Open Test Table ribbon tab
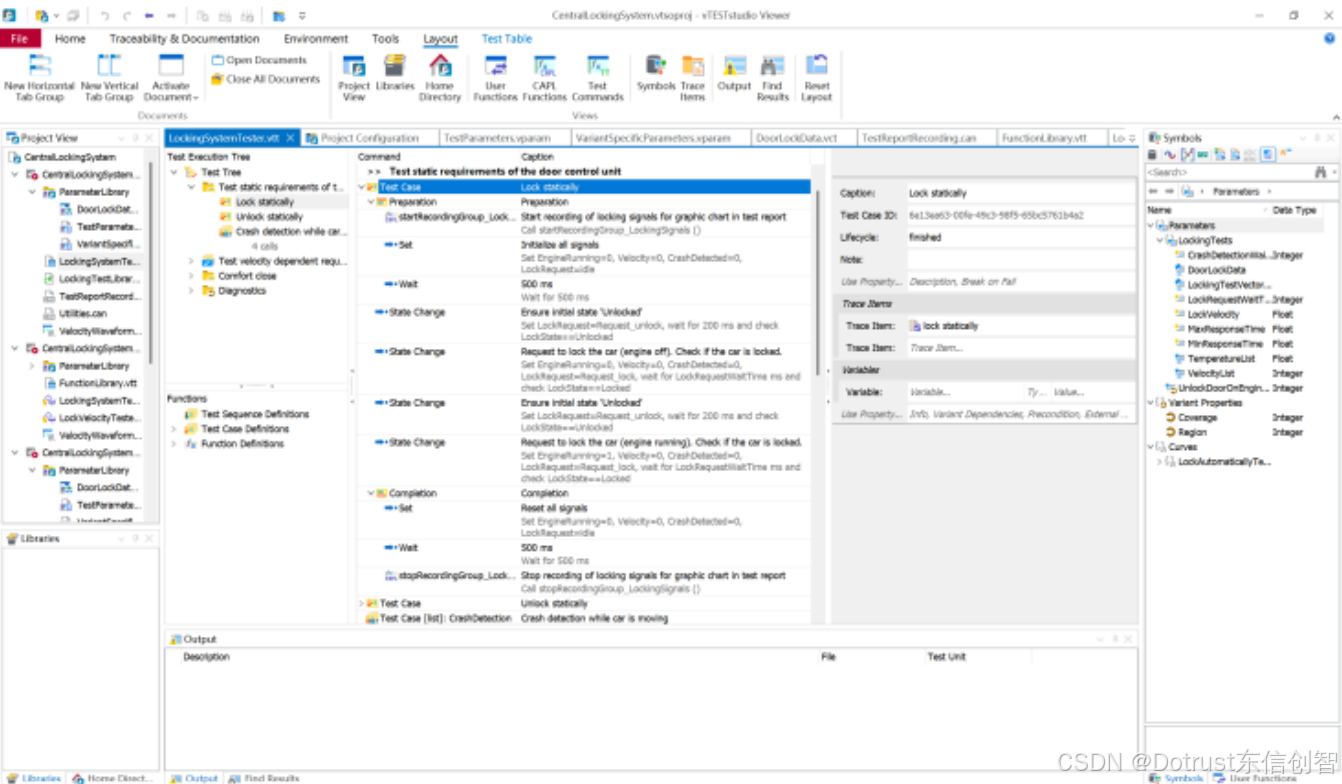 [x=507, y=39]
